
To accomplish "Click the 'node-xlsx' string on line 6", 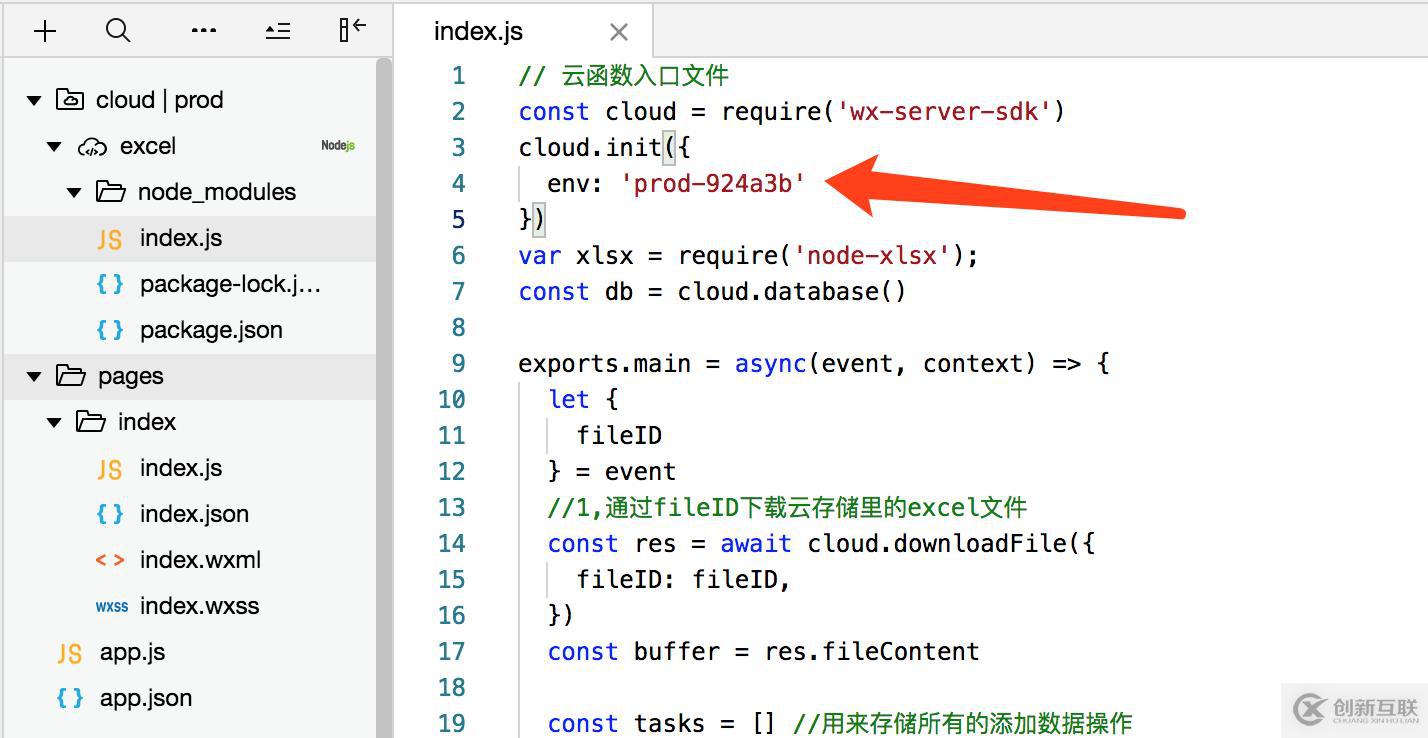I will (871, 255).
